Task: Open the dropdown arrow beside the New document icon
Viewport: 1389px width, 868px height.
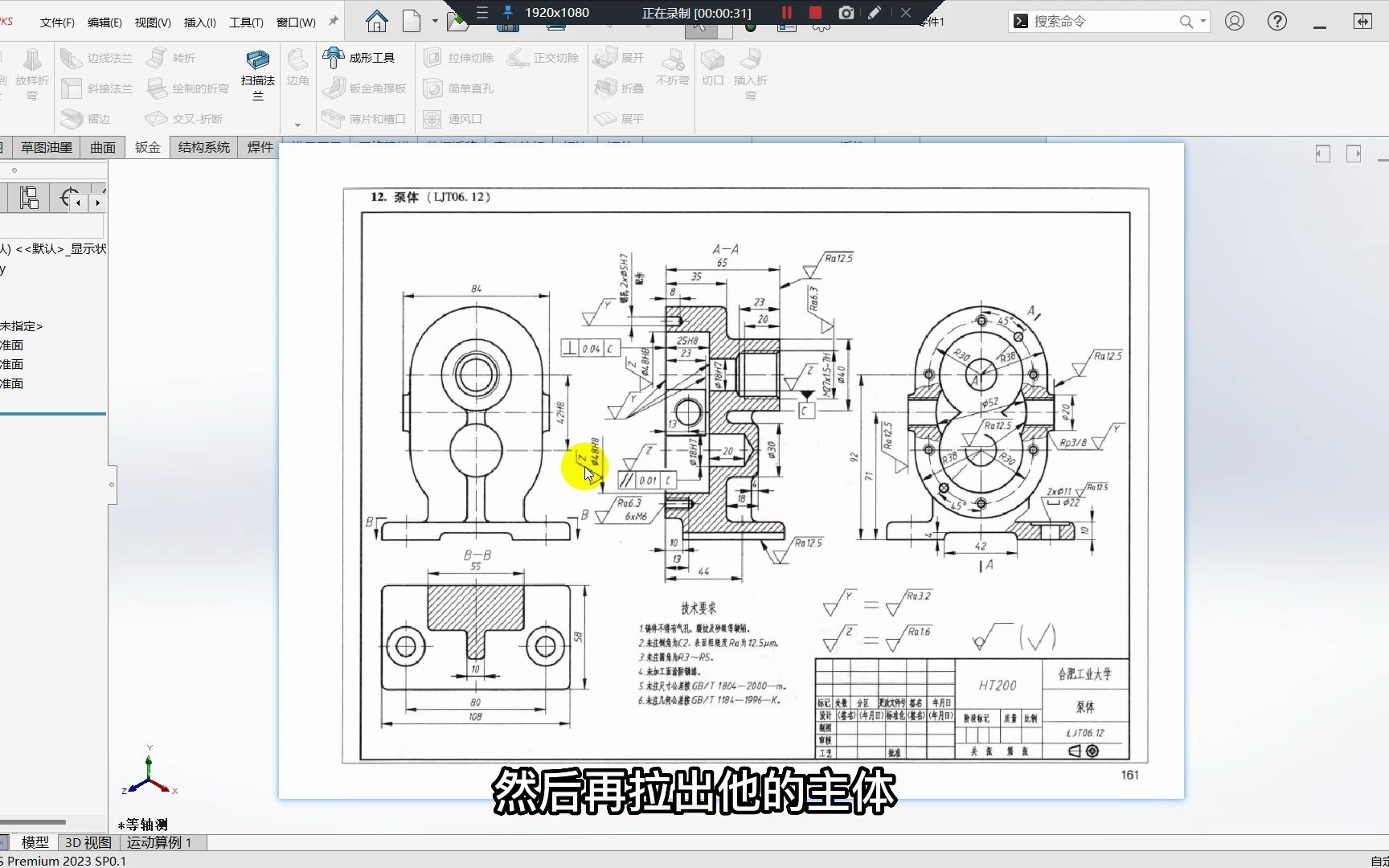Action: pyautogui.click(x=435, y=22)
